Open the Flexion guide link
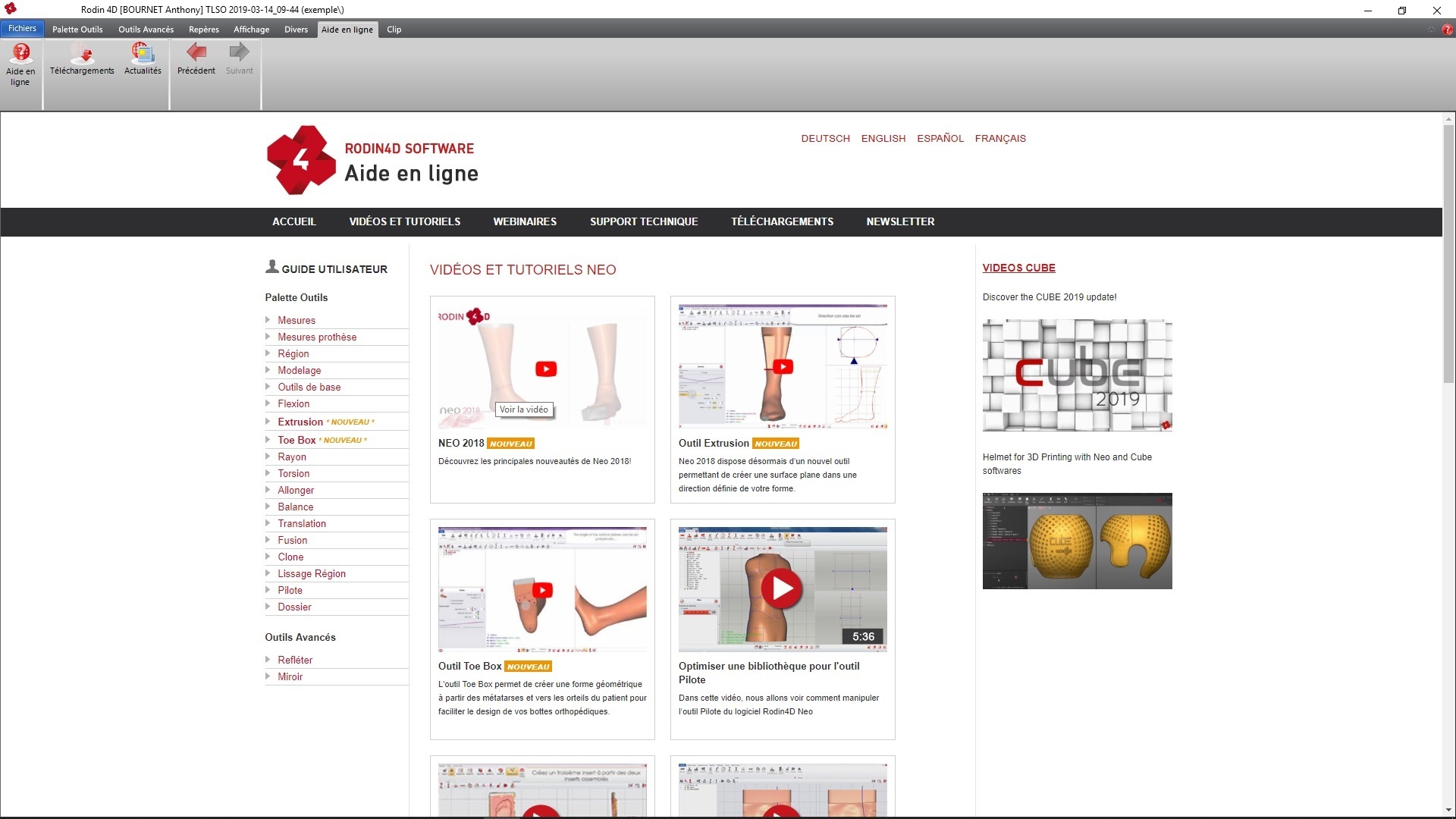 click(x=293, y=403)
